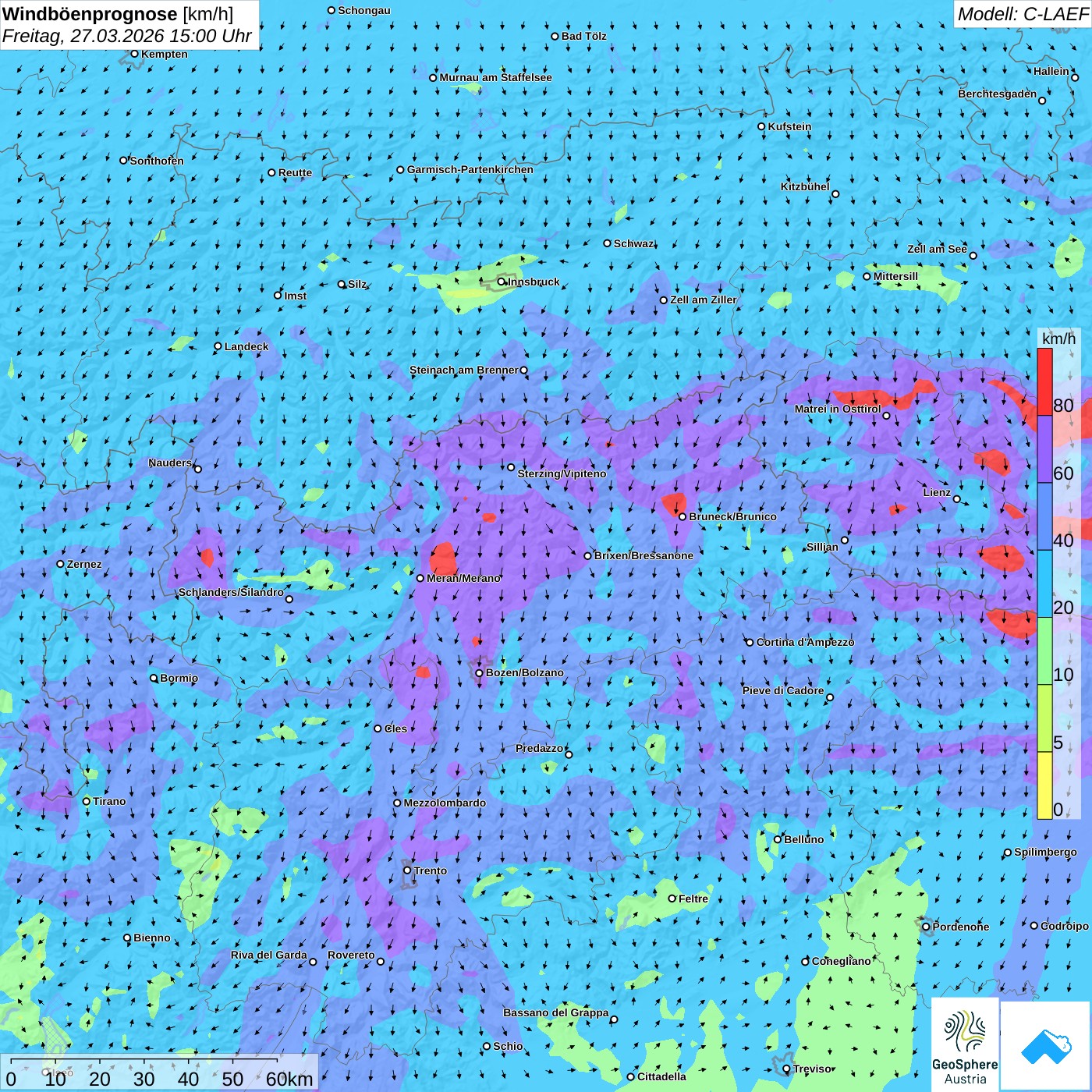Click the Mezzolombardo label

click(x=445, y=803)
